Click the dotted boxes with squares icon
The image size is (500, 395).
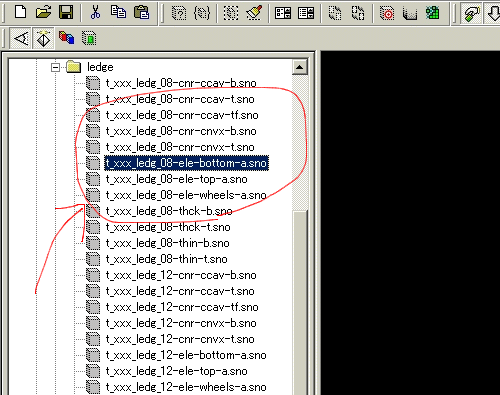point(358,13)
